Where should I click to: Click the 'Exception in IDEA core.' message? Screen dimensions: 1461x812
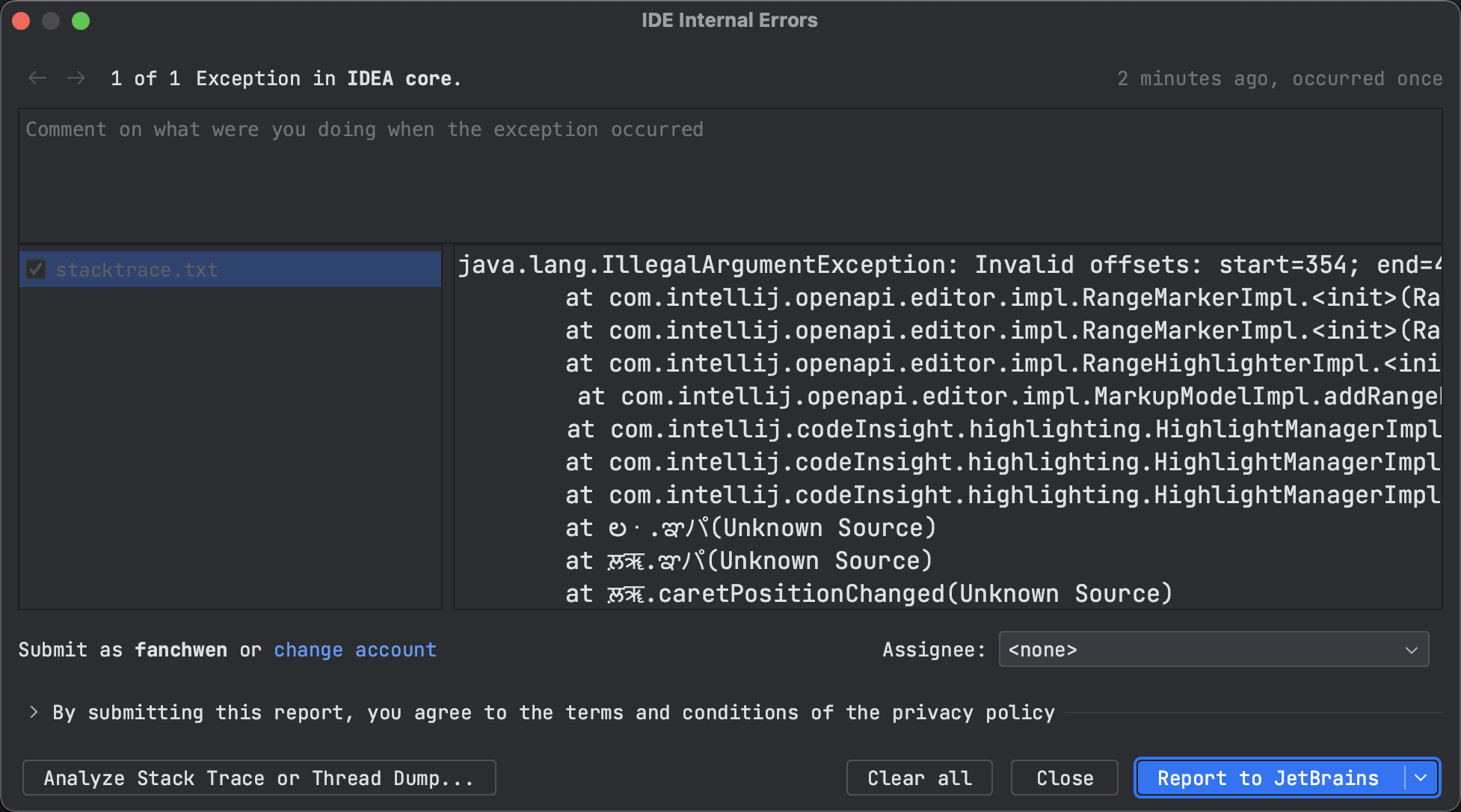point(329,79)
